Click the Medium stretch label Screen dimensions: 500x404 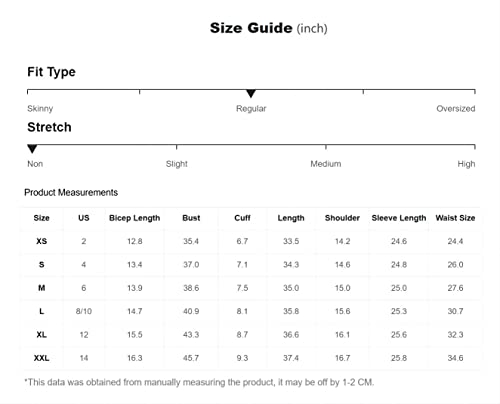326,164
